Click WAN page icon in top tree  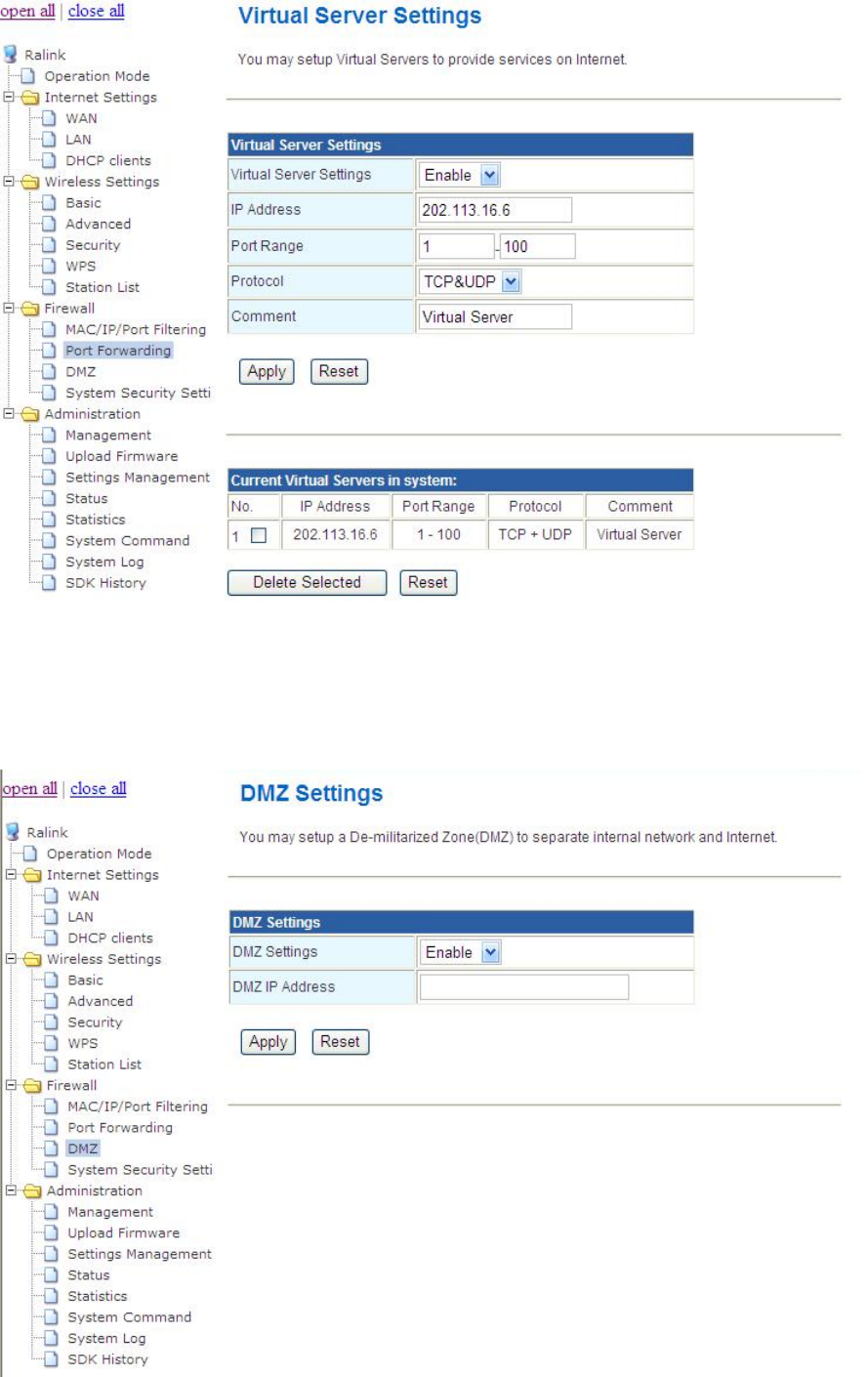coord(50,118)
